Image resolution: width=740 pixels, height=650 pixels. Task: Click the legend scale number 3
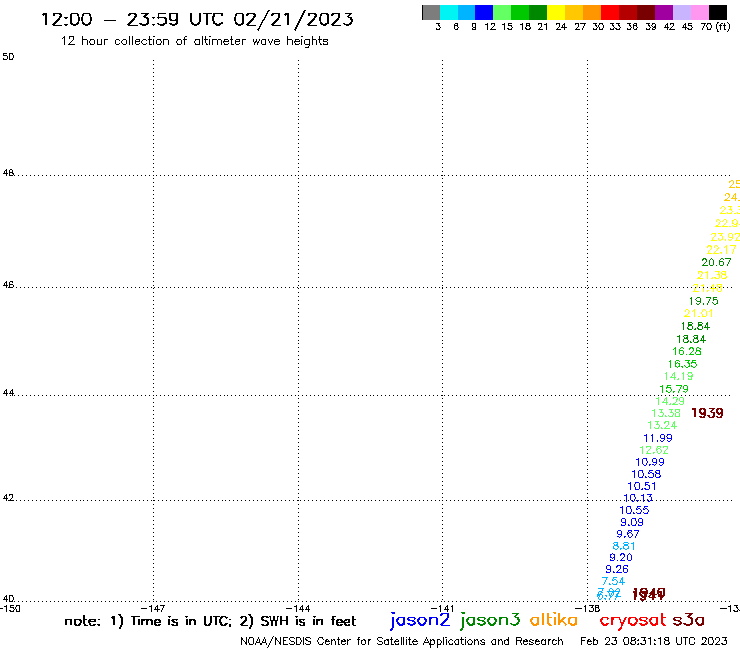click(x=438, y=26)
